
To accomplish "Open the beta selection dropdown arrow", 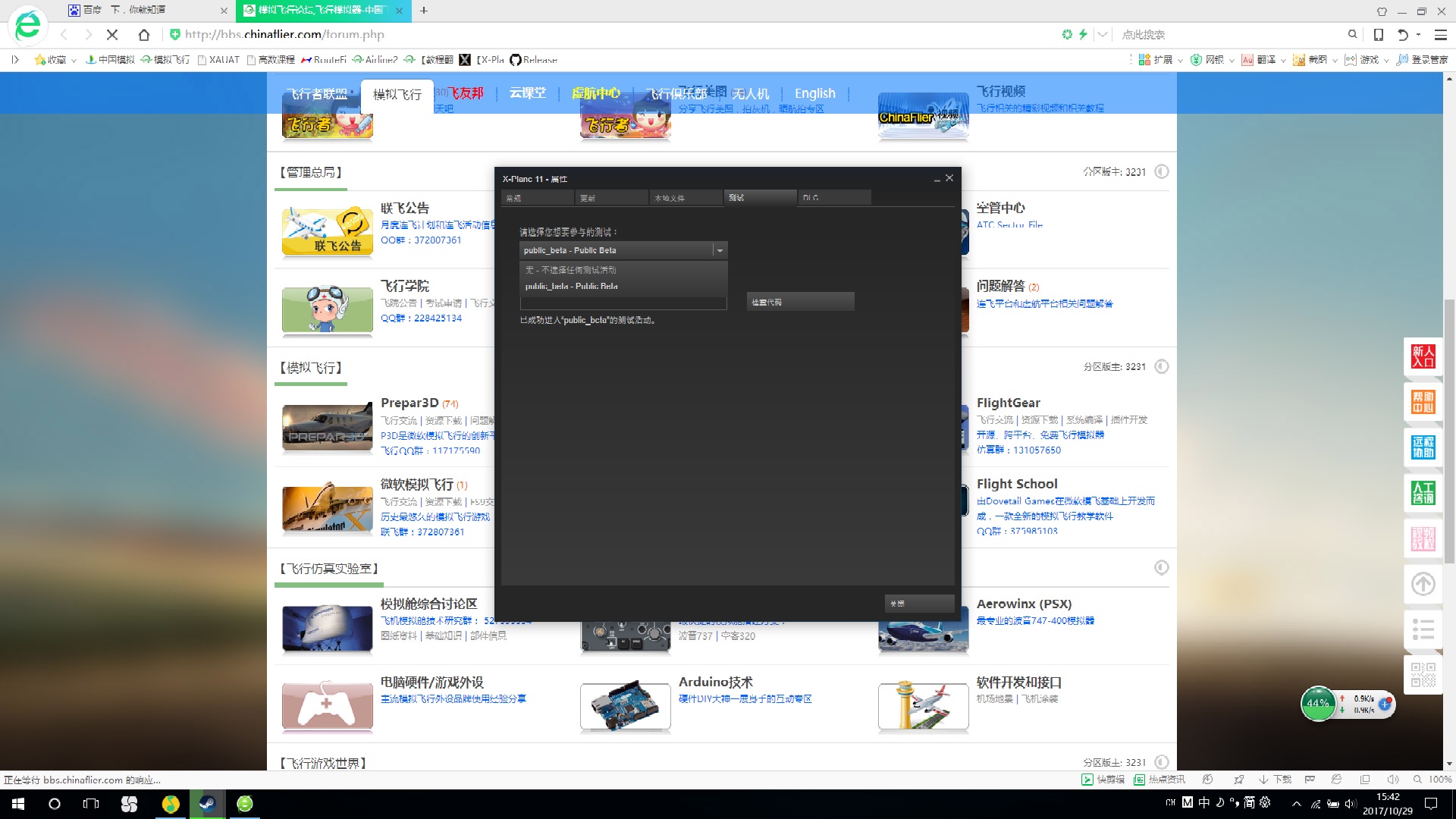I will click(720, 250).
